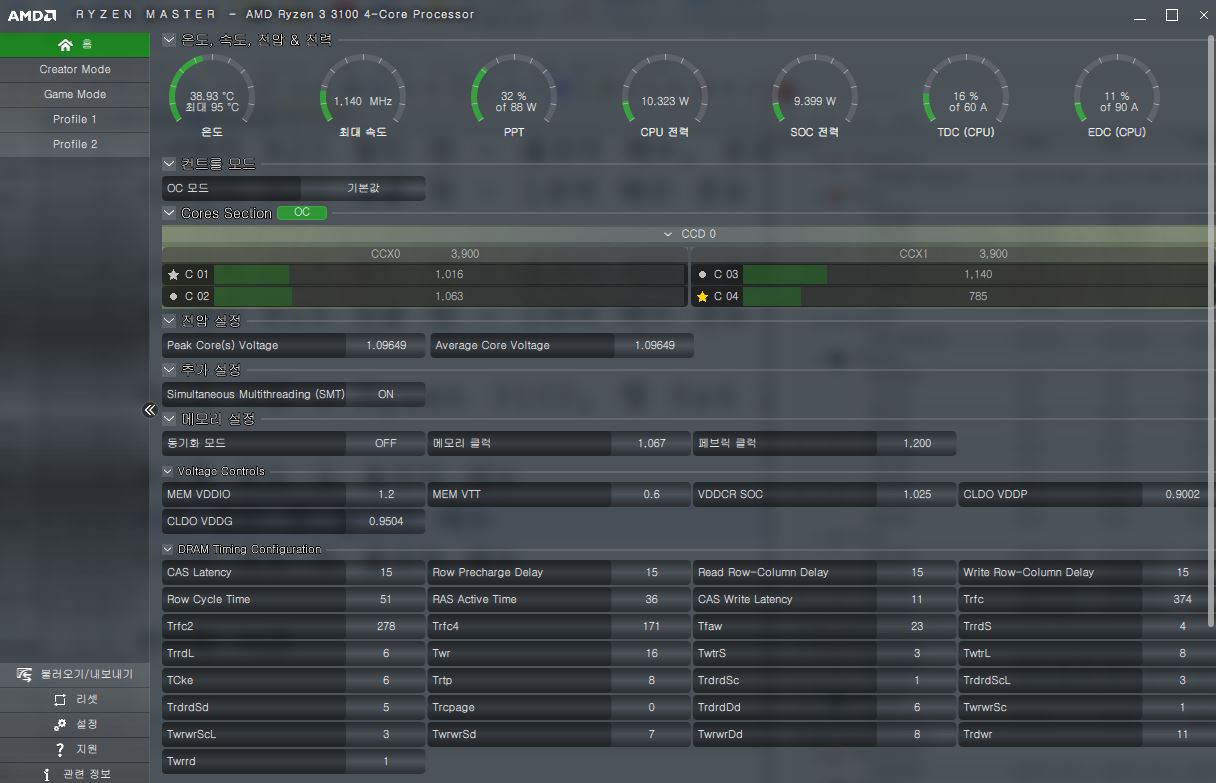Toggle sync mode (동기화 모드) OFF value
The image size is (1216, 783).
point(385,443)
